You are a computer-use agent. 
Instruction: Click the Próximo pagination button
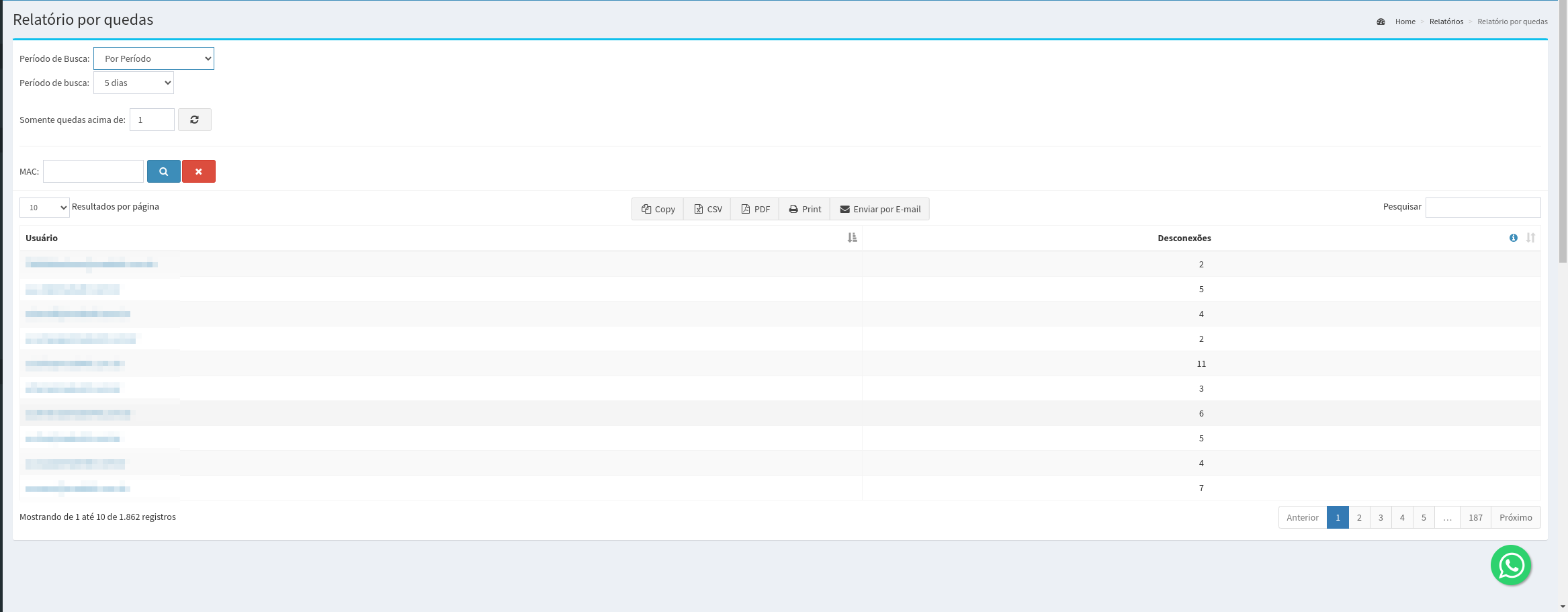(x=1516, y=517)
